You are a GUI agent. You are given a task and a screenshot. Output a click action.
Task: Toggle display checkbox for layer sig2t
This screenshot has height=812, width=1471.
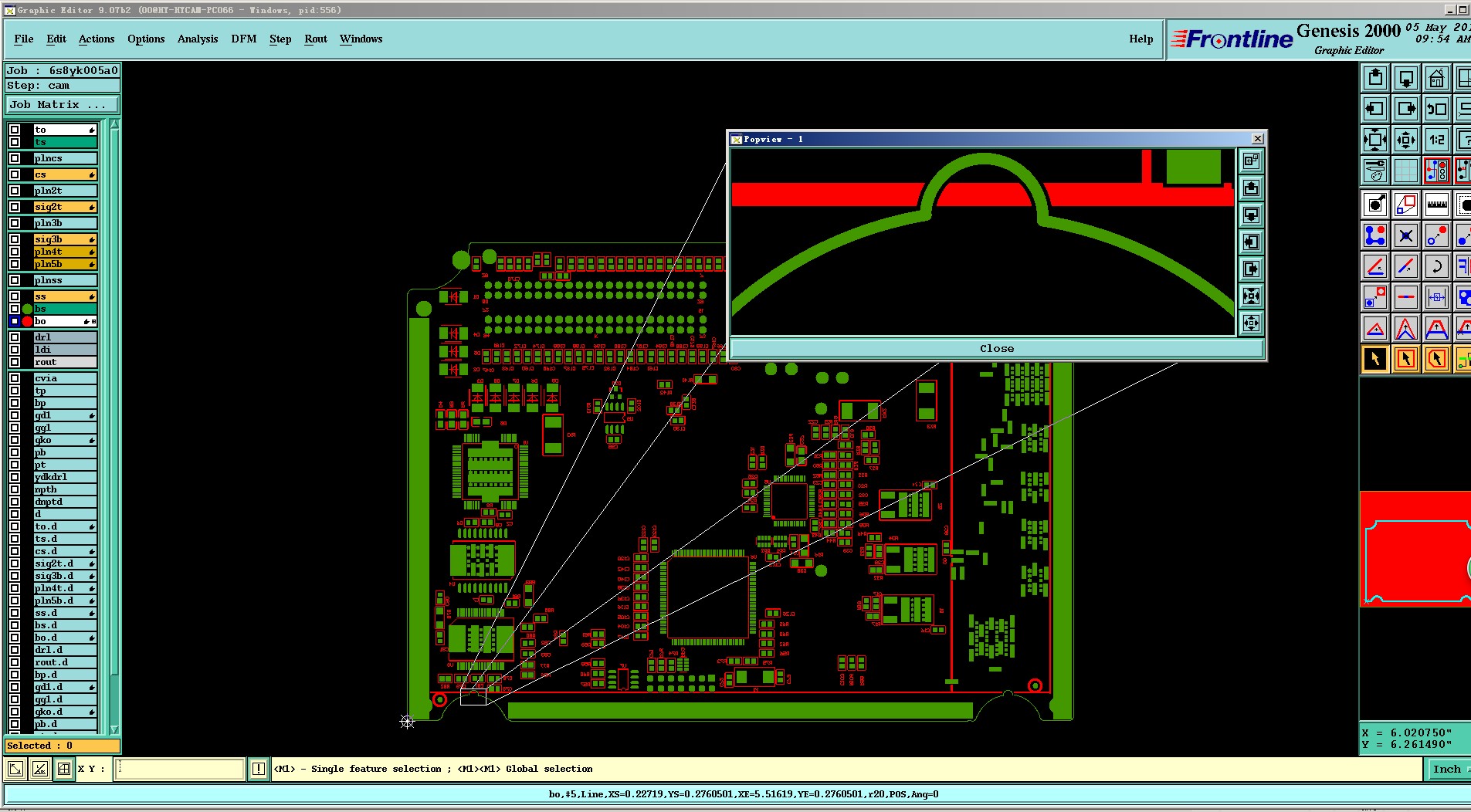click(x=15, y=207)
